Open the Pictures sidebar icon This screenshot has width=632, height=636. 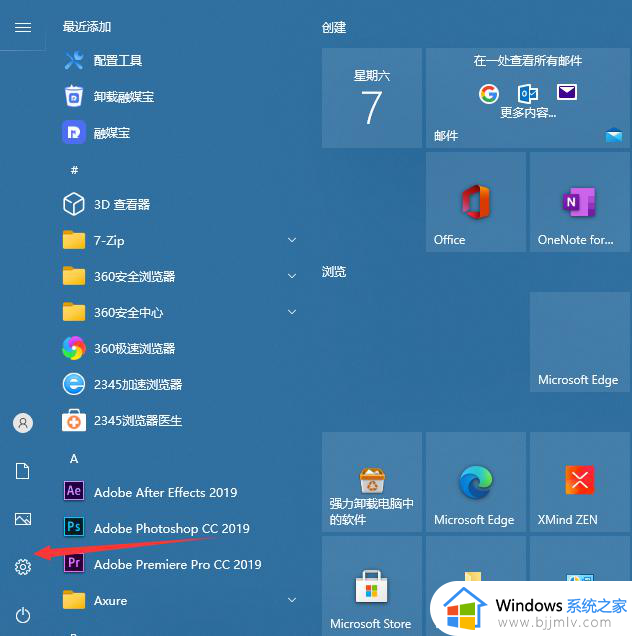pos(23,519)
